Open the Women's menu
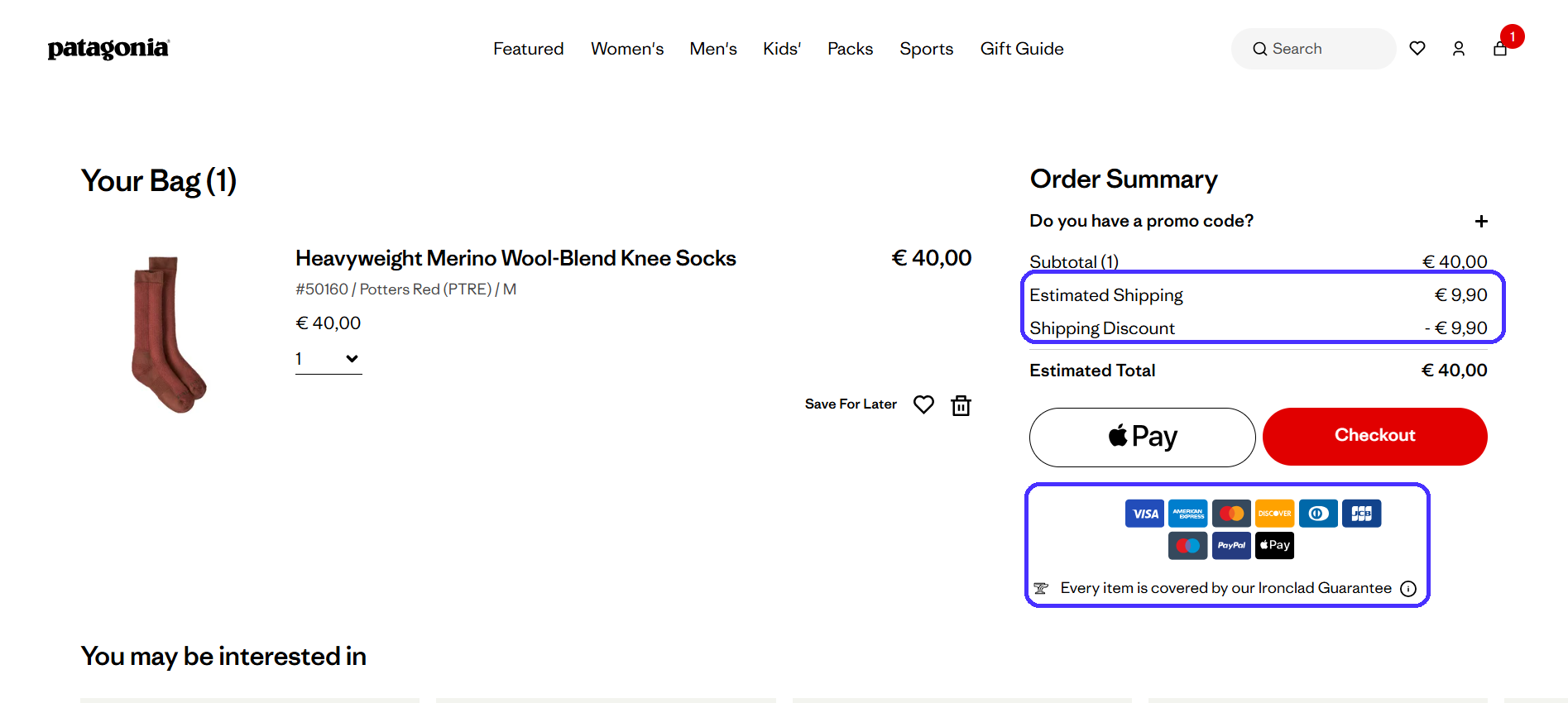This screenshot has width=1568, height=703. 627,49
